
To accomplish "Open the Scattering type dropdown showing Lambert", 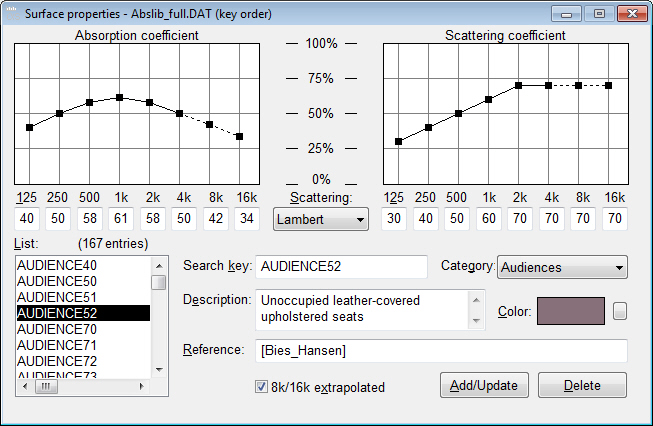I will (320, 219).
